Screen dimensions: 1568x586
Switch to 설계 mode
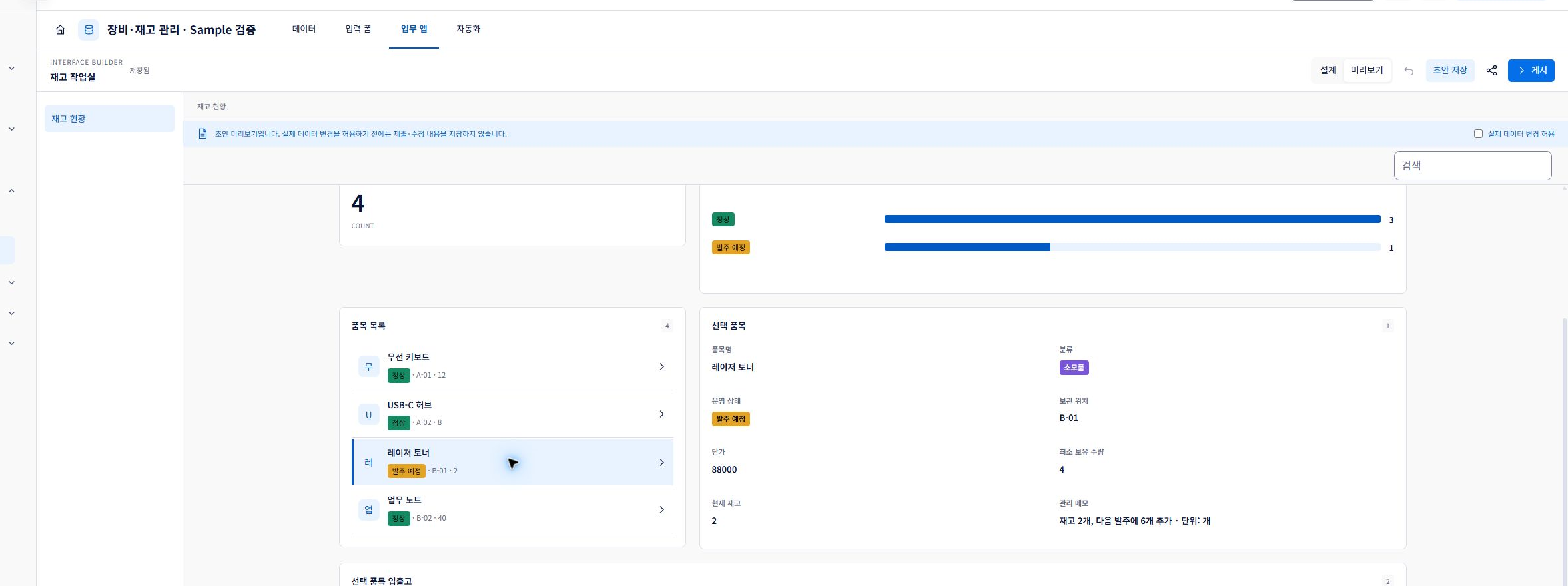(x=1328, y=70)
